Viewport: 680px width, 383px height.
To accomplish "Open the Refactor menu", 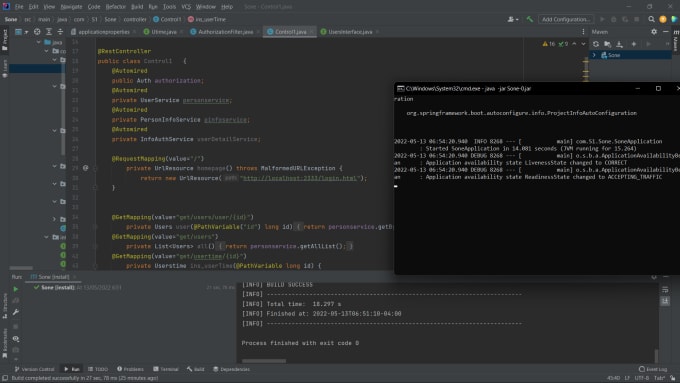I will click(x=116, y=7).
